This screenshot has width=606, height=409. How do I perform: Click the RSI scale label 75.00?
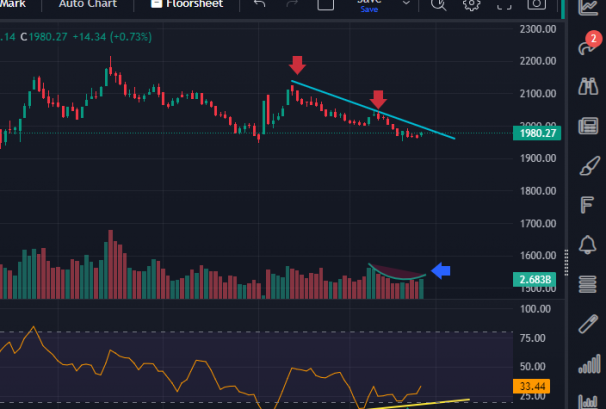click(533, 338)
